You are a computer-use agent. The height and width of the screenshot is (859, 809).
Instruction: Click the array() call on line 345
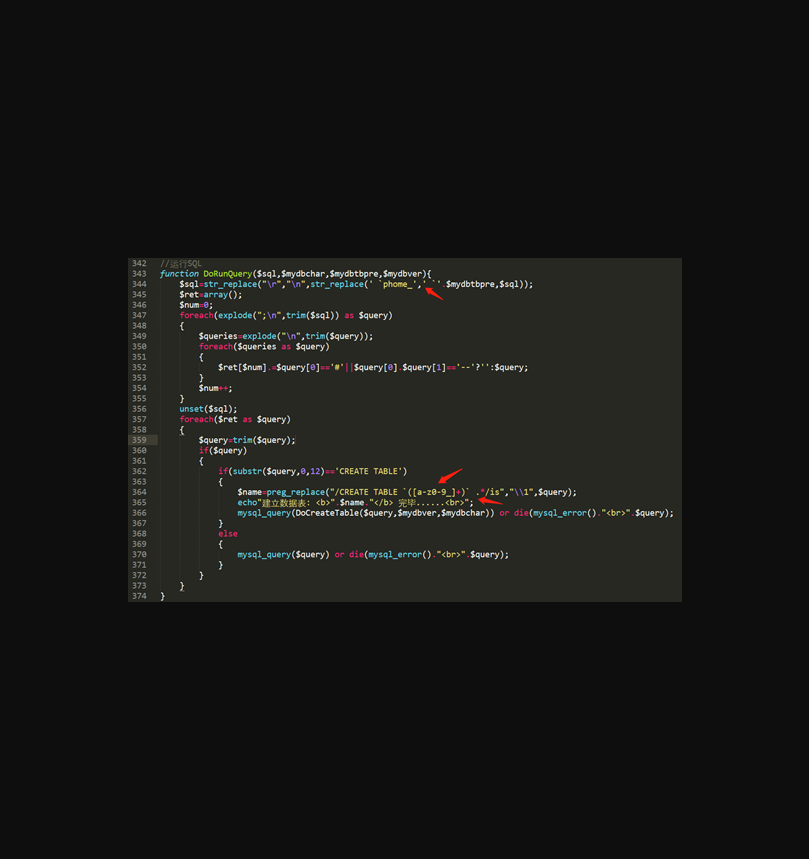(223, 295)
